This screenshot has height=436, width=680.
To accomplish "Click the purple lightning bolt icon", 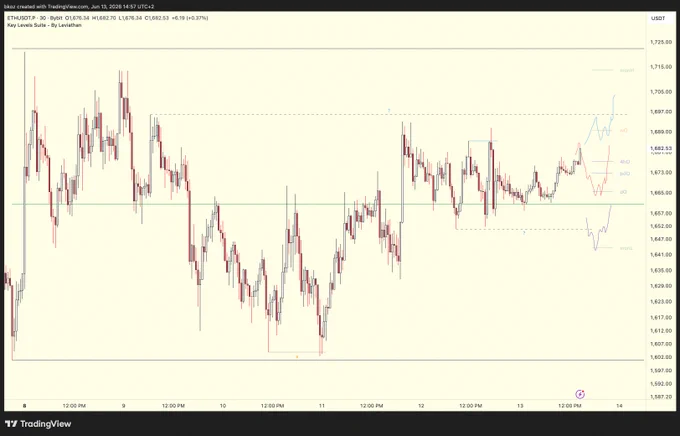I will 580,394.
